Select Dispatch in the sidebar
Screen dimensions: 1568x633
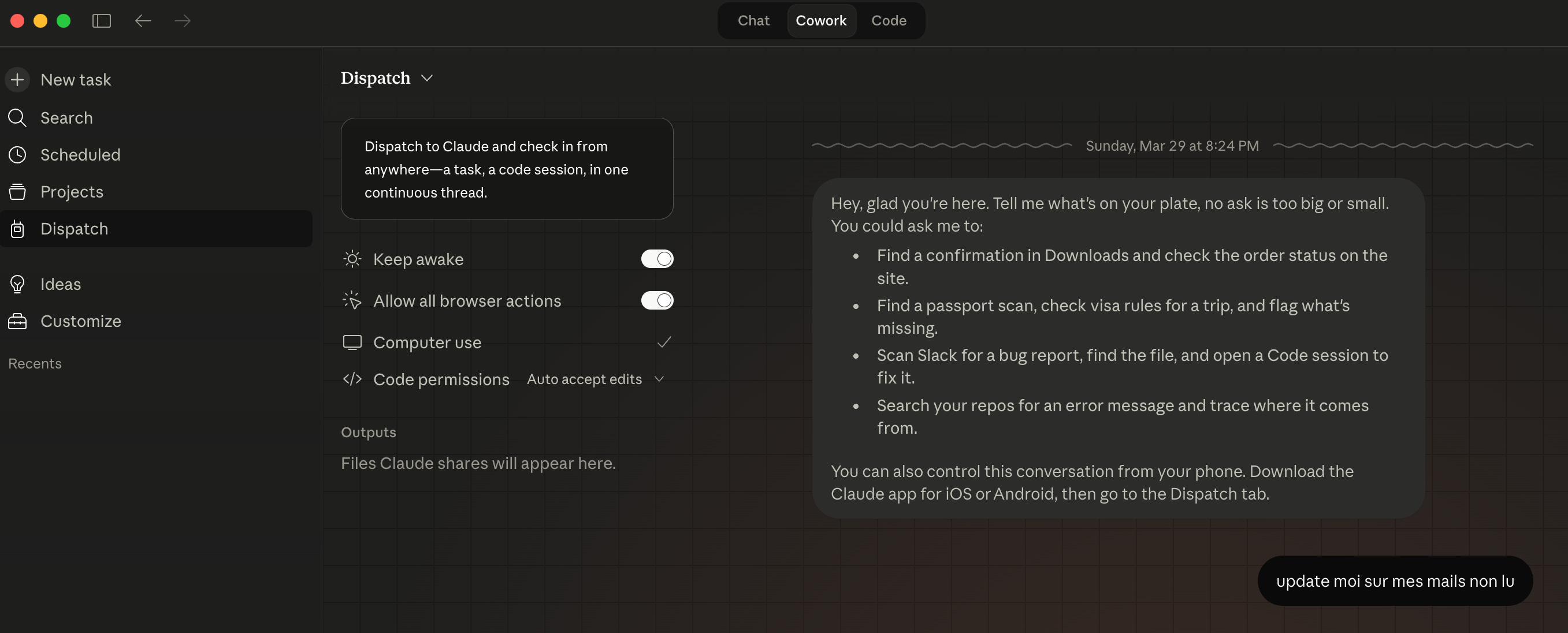[x=157, y=229]
